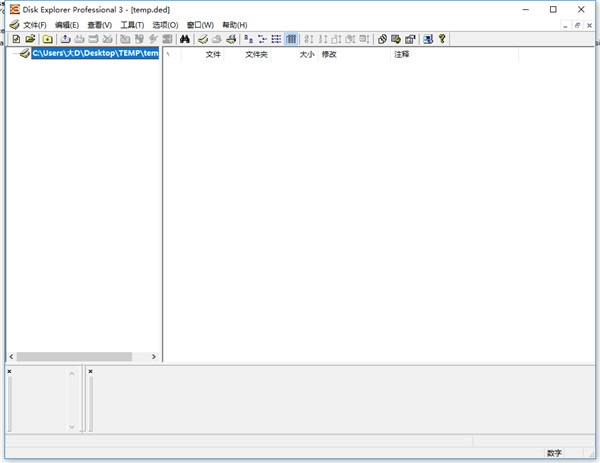The image size is (600, 463).
Task: Click the add disk upload icon
Action: coord(66,39)
